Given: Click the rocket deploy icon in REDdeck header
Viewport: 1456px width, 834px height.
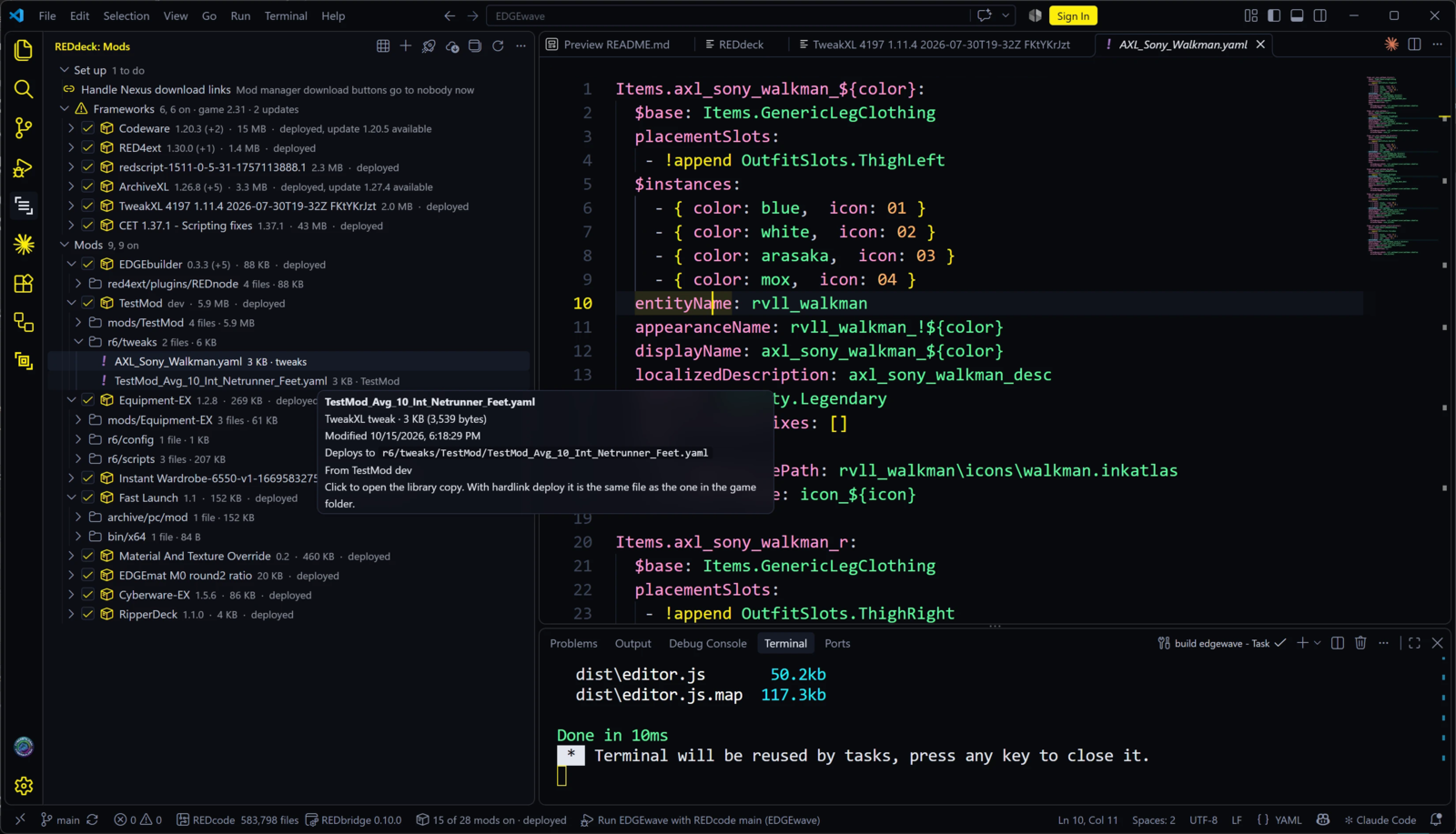Looking at the screenshot, I should 429,46.
